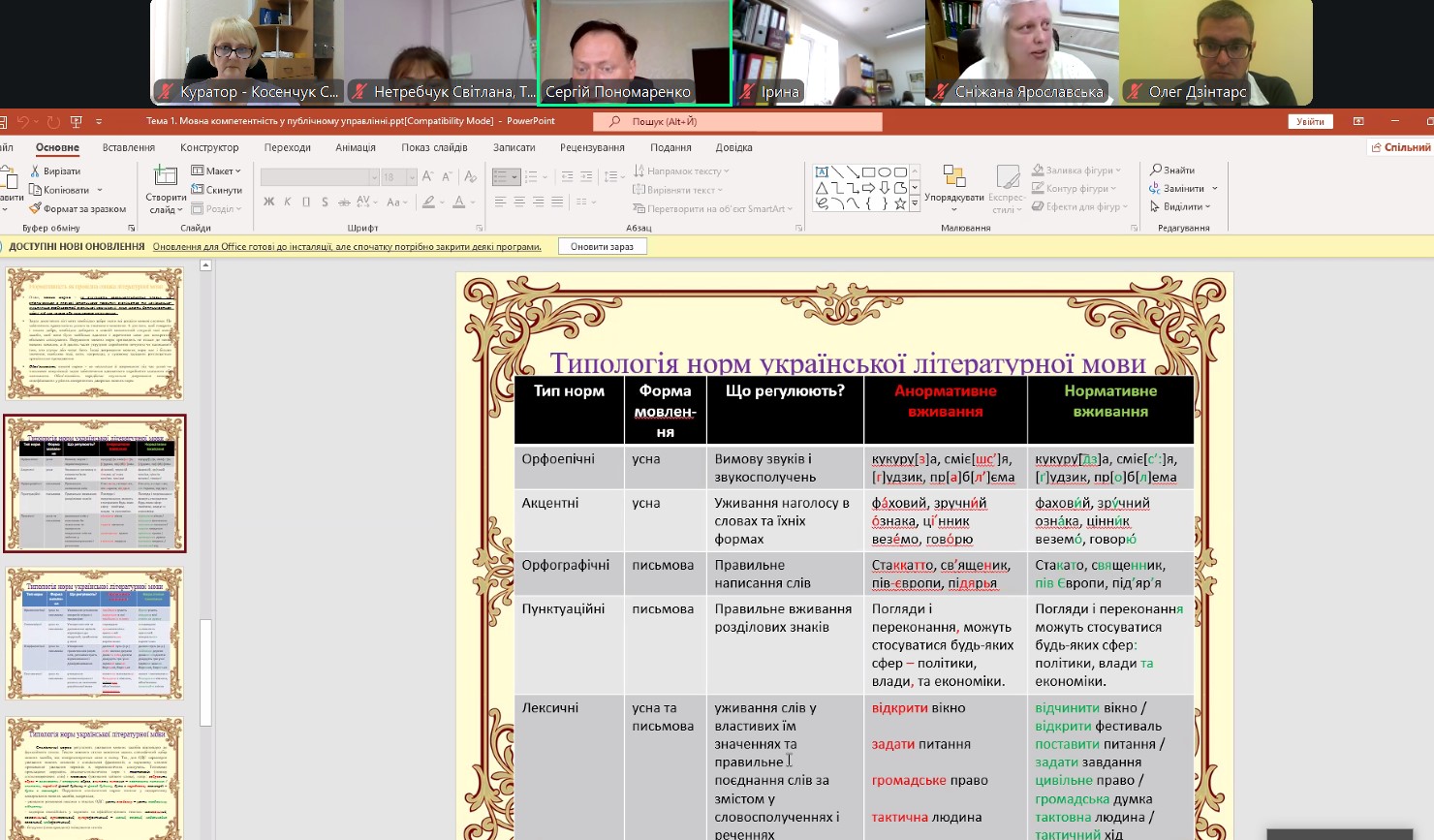This screenshot has width=1434, height=840.
Task: Toggle Italic (К) formatting
Action: click(288, 202)
